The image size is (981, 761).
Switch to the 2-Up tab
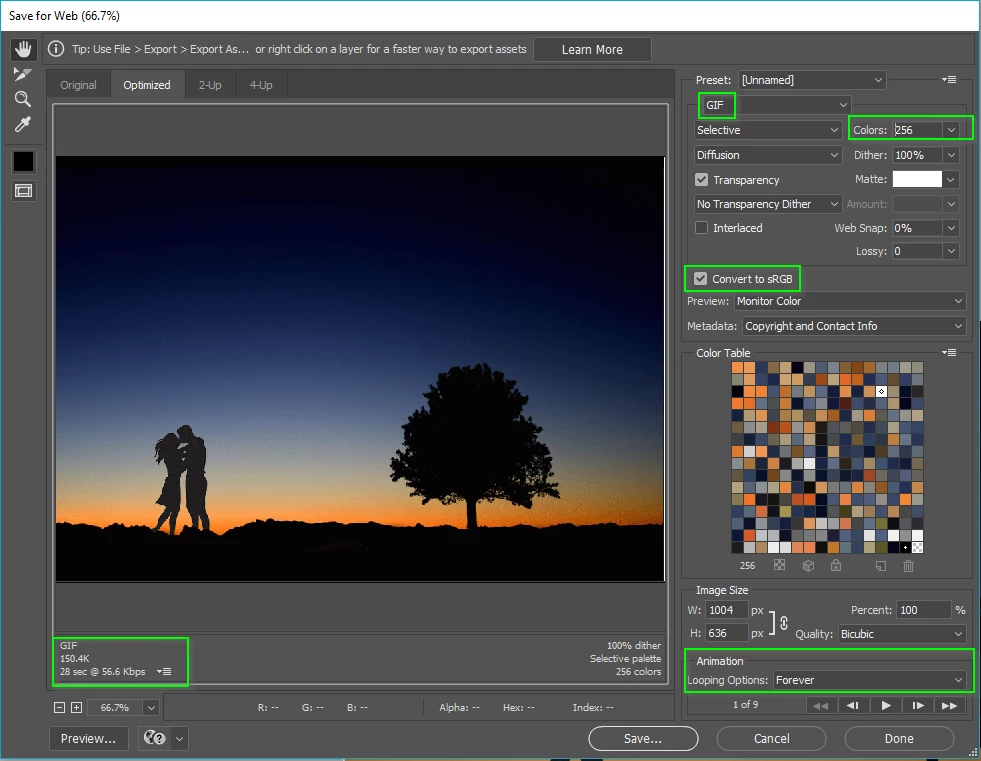coord(210,85)
